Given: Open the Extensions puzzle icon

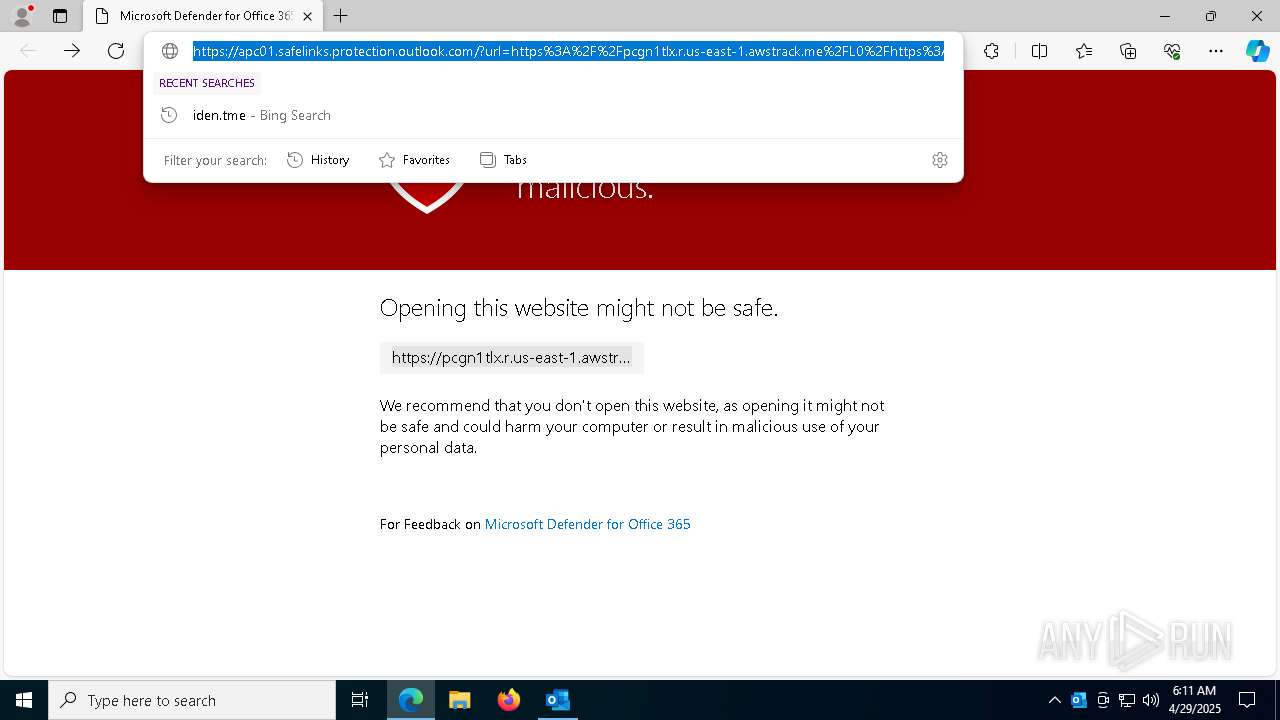Looking at the screenshot, I should click(991, 51).
